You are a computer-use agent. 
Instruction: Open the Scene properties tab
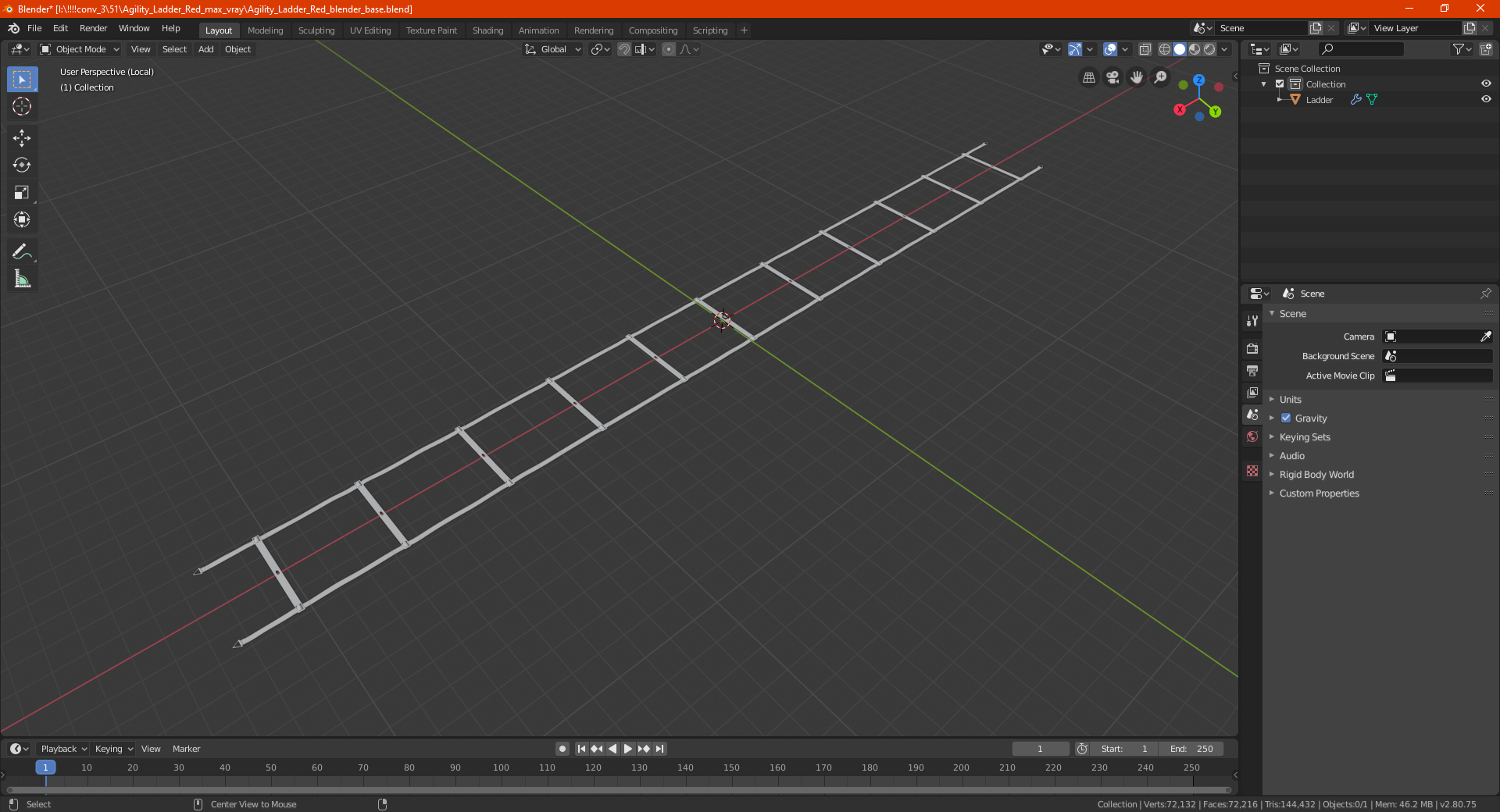1252,415
